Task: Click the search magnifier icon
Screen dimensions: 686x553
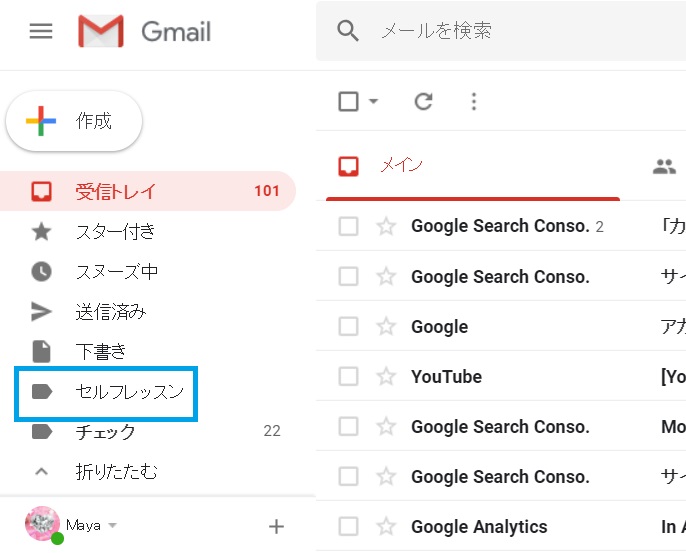Action: (348, 31)
